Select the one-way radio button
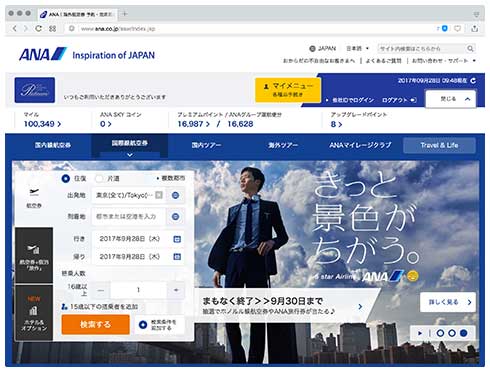Image resolution: width=490 pixels, height=372 pixels. coord(99,179)
